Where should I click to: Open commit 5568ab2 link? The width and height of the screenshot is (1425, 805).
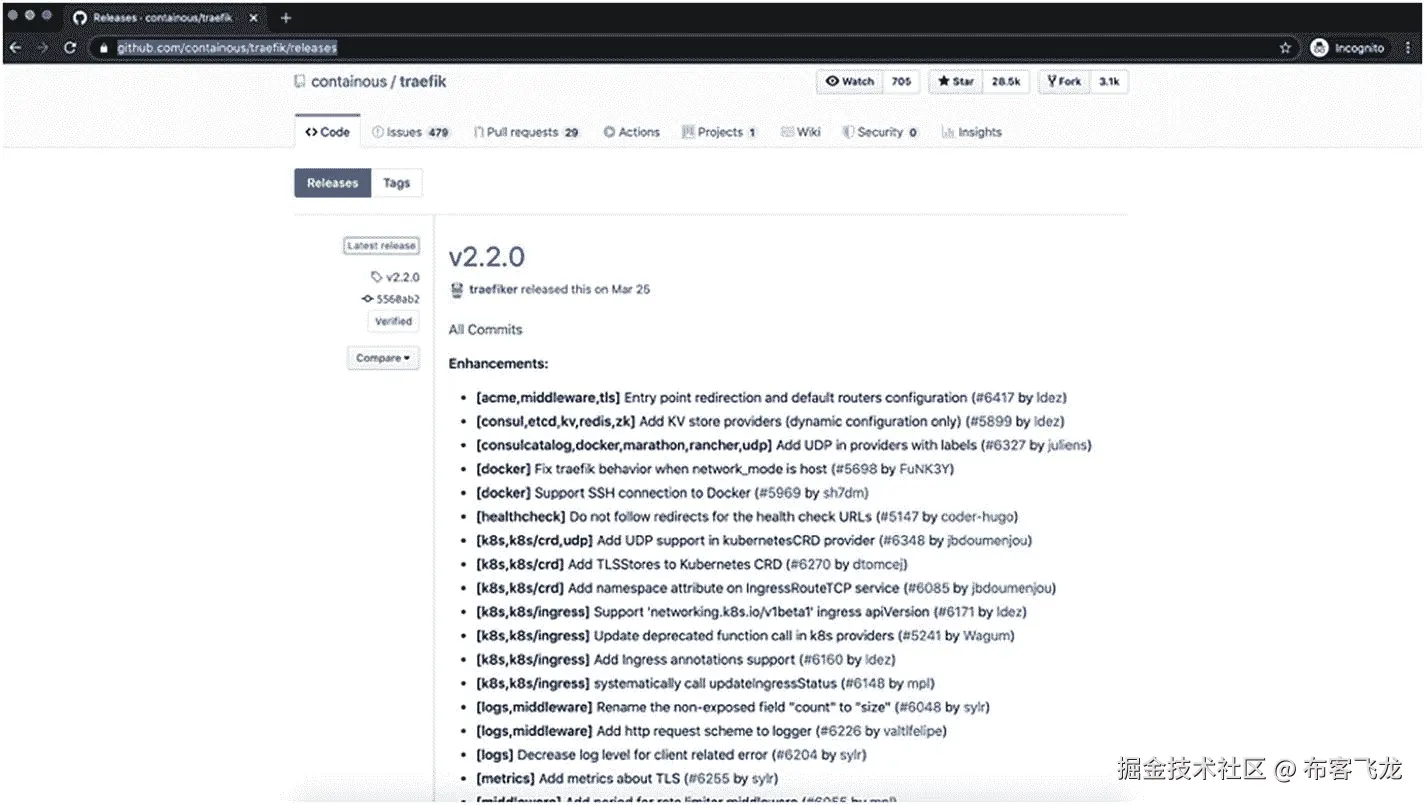coord(397,299)
